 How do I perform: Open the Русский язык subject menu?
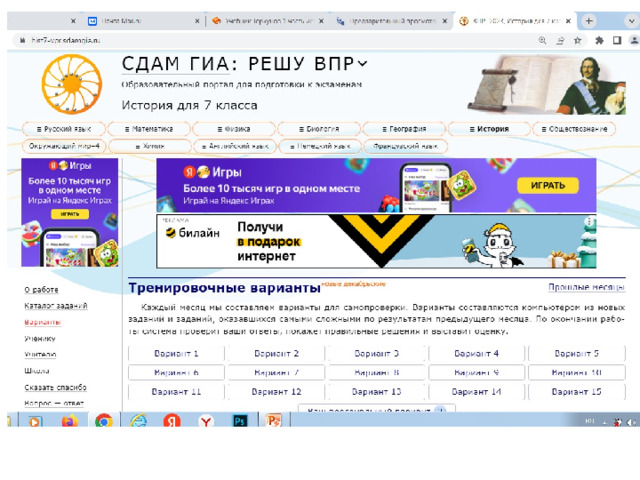[64, 129]
